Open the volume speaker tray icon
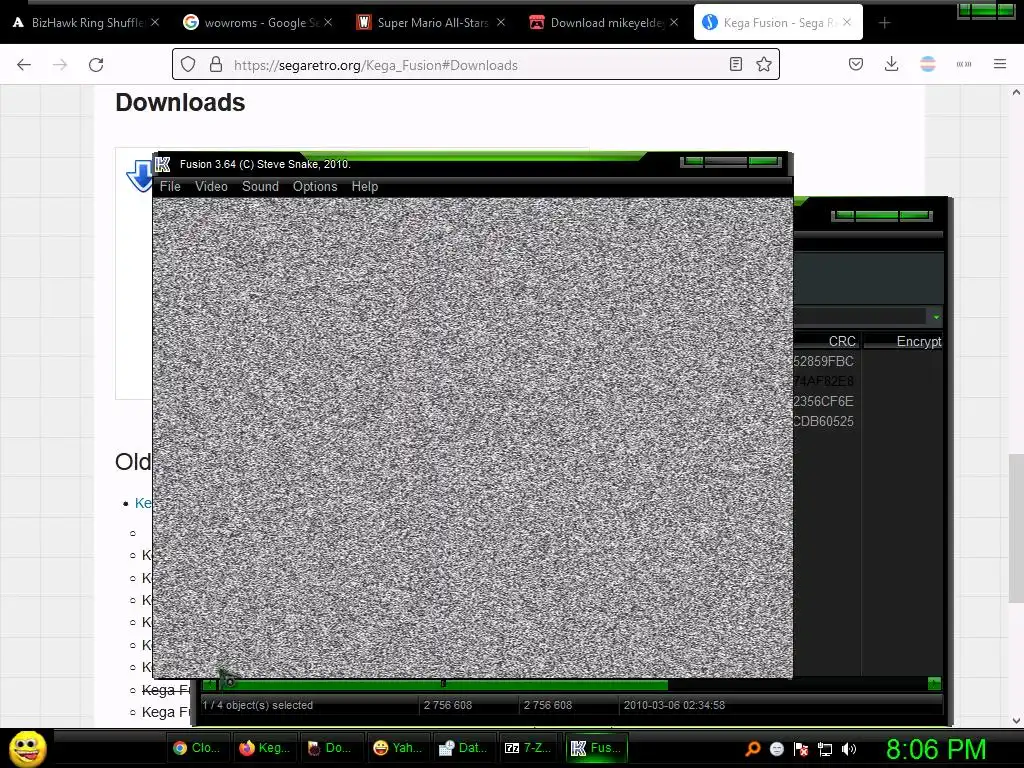This screenshot has width=1024, height=768. (x=849, y=749)
